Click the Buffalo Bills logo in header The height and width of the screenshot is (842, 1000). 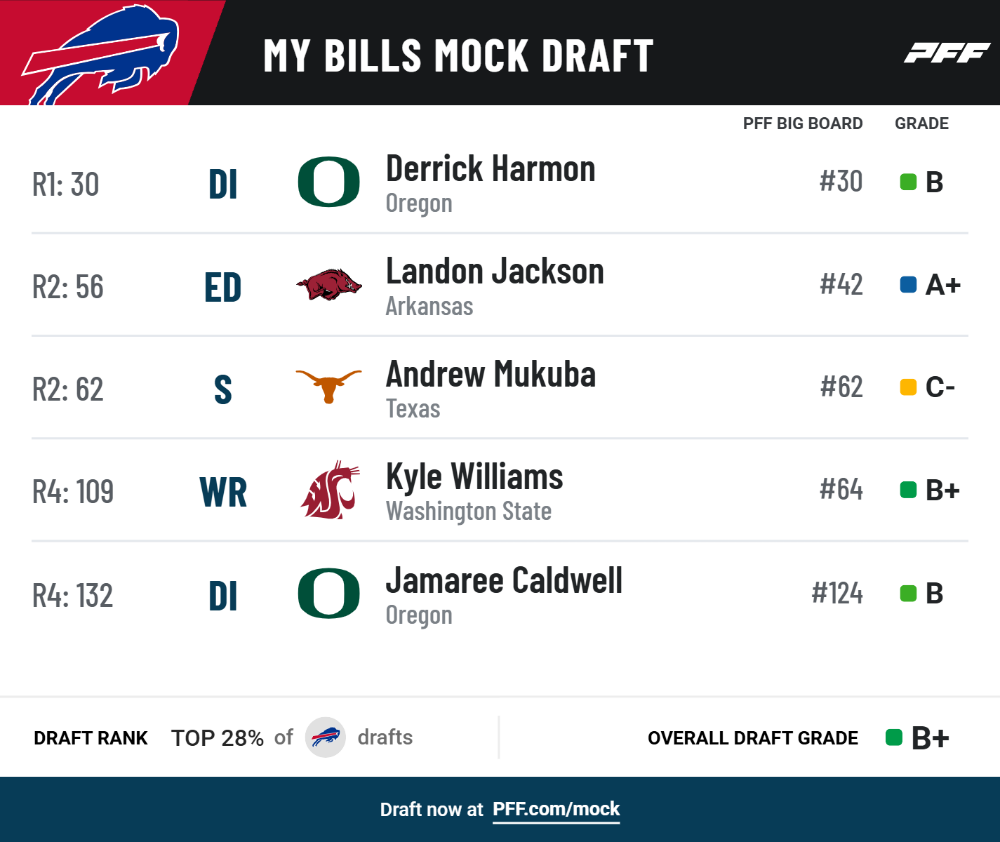point(101,55)
